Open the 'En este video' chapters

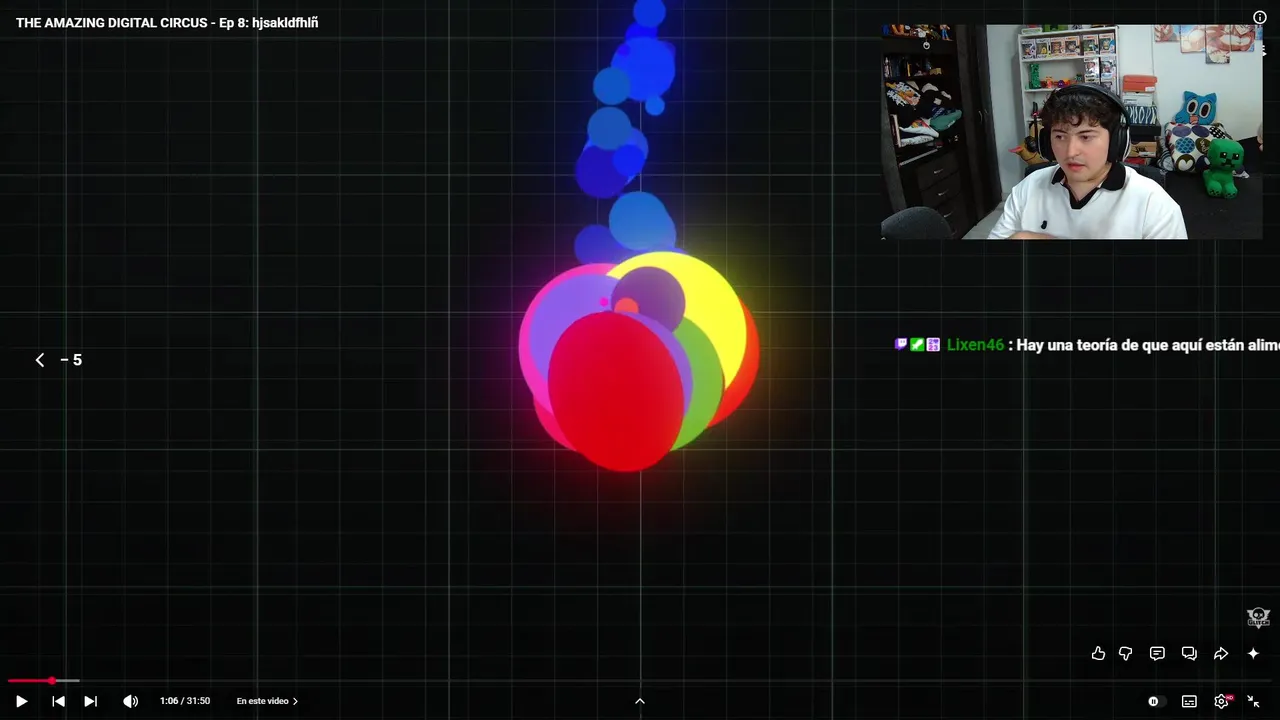pos(267,701)
